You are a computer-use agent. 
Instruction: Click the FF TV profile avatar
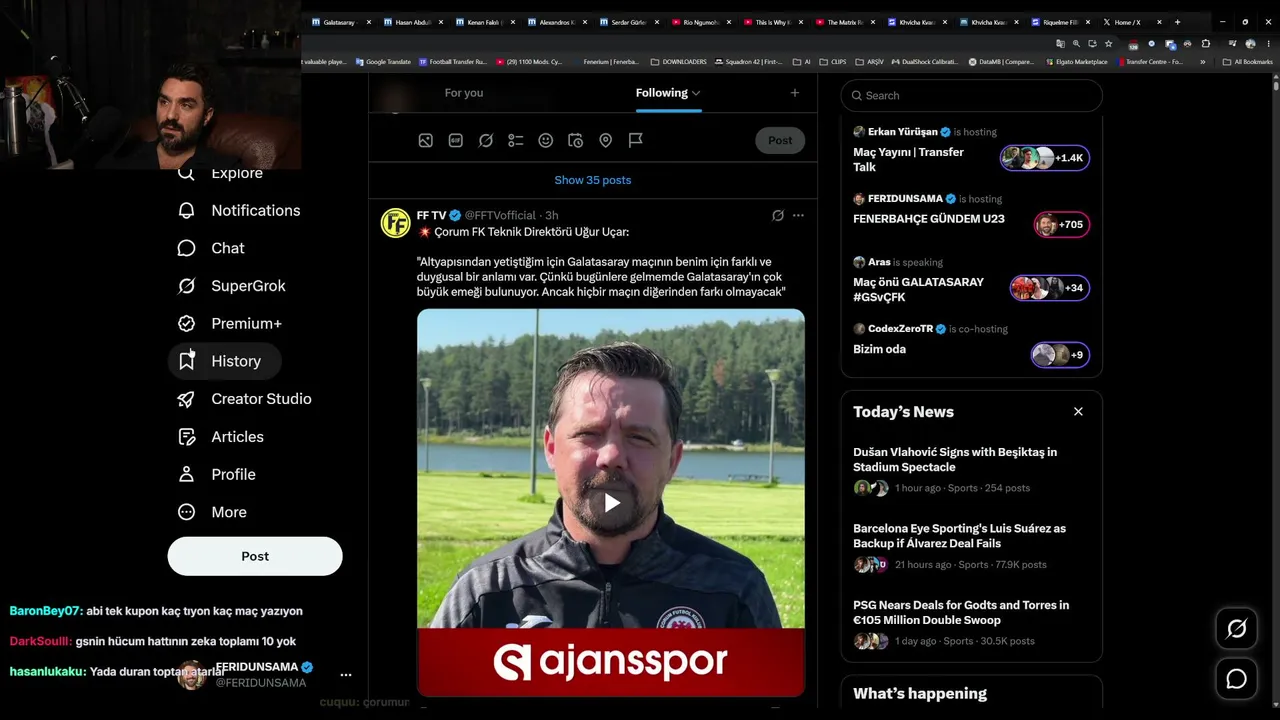pyautogui.click(x=396, y=223)
